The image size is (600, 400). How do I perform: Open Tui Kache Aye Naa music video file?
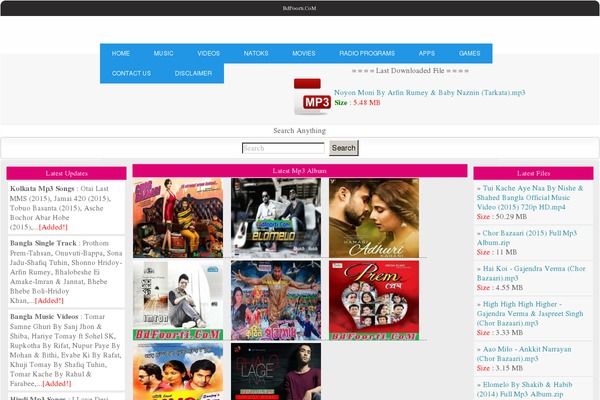tap(530, 198)
